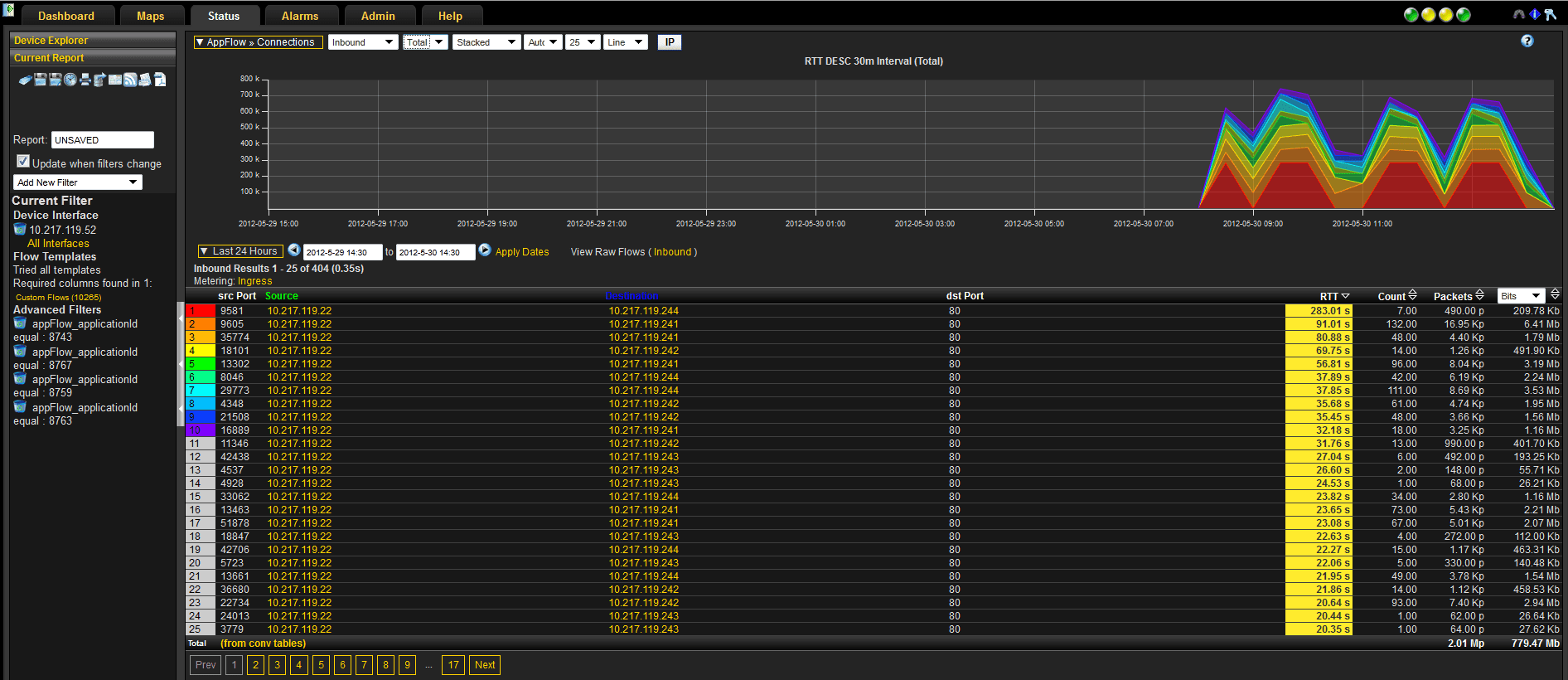Click the printer icon in Current Report
Viewport: 1568px width, 680px height.
pyautogui.click(x=85, y=80)
